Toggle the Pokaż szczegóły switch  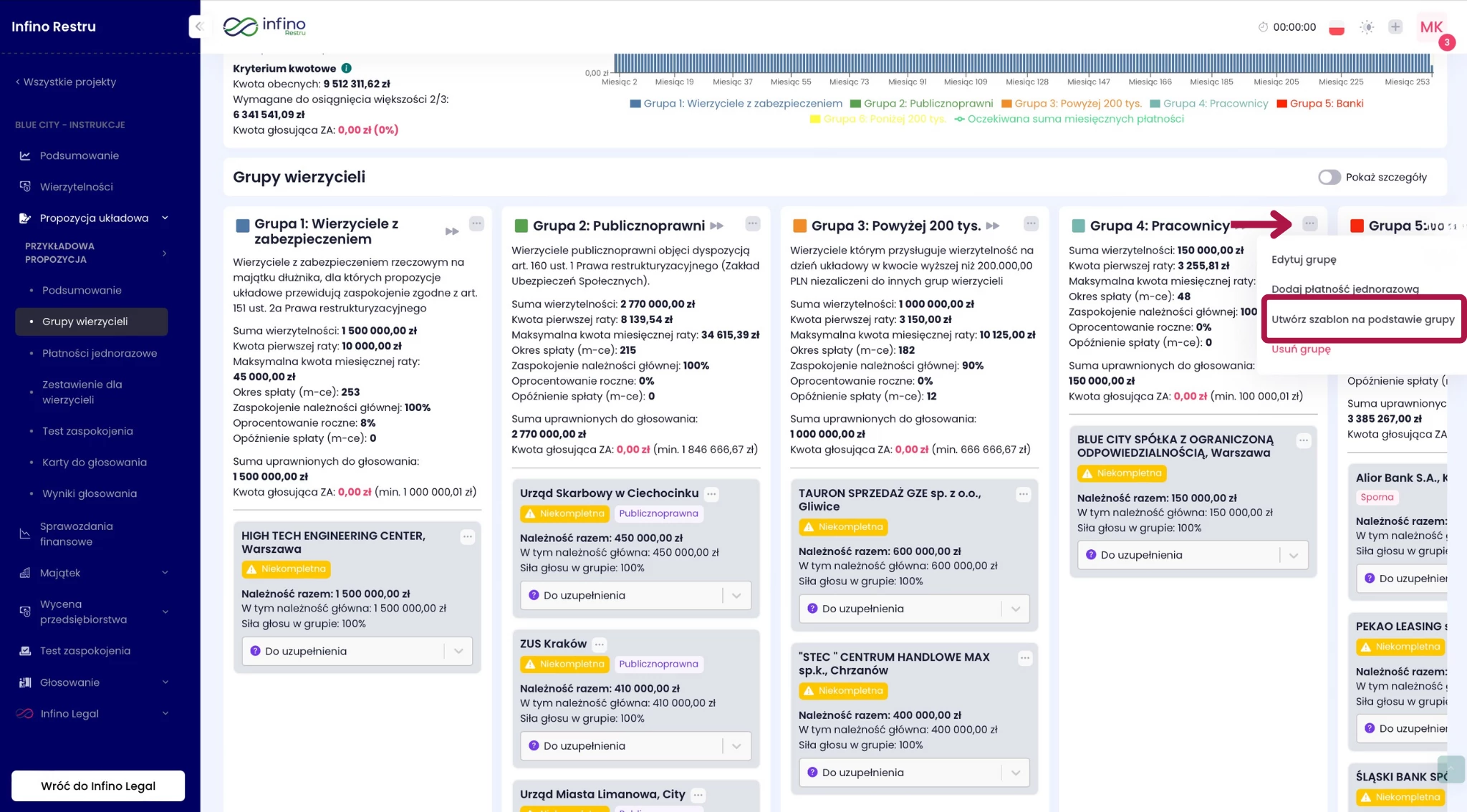[x=1329, y=177]
